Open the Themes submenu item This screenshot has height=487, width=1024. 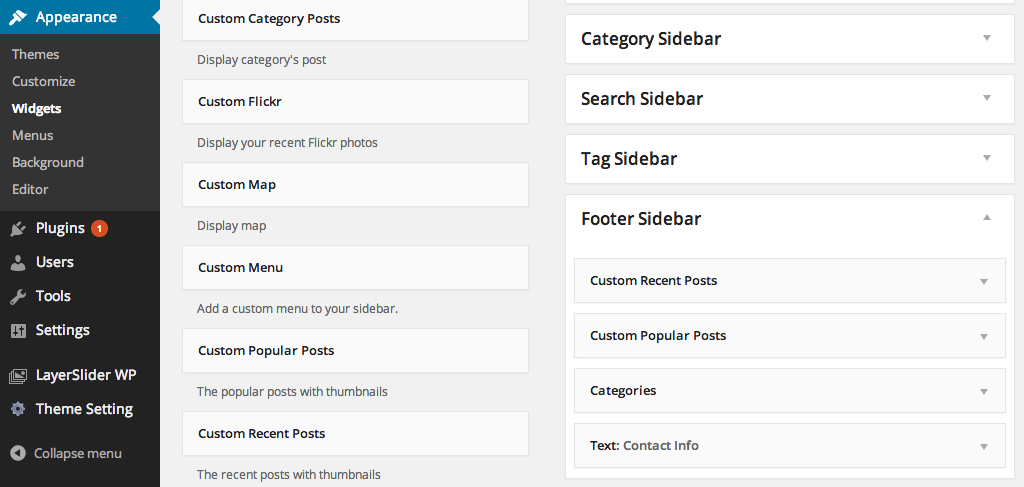(x=36, y=54)
